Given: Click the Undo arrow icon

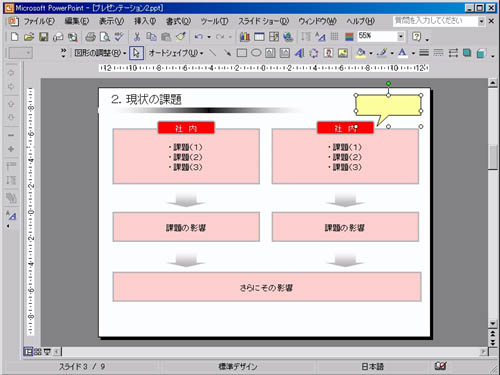Looking at the screenshot, I should 199,37.
